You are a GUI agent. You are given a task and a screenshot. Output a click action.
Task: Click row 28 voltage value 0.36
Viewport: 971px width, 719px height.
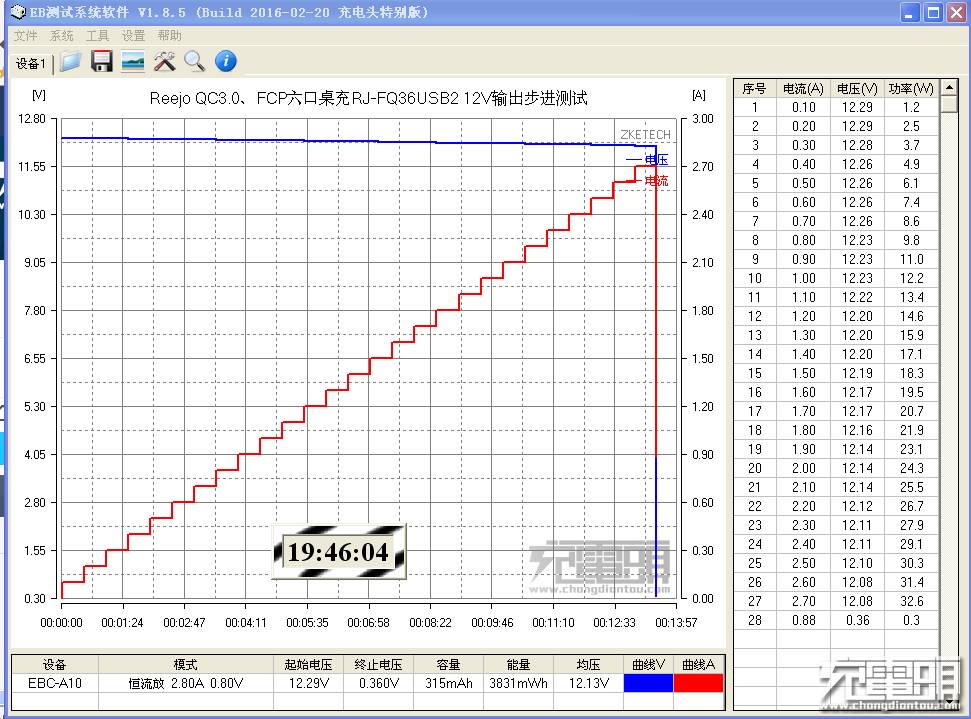[x=858, y=620]
